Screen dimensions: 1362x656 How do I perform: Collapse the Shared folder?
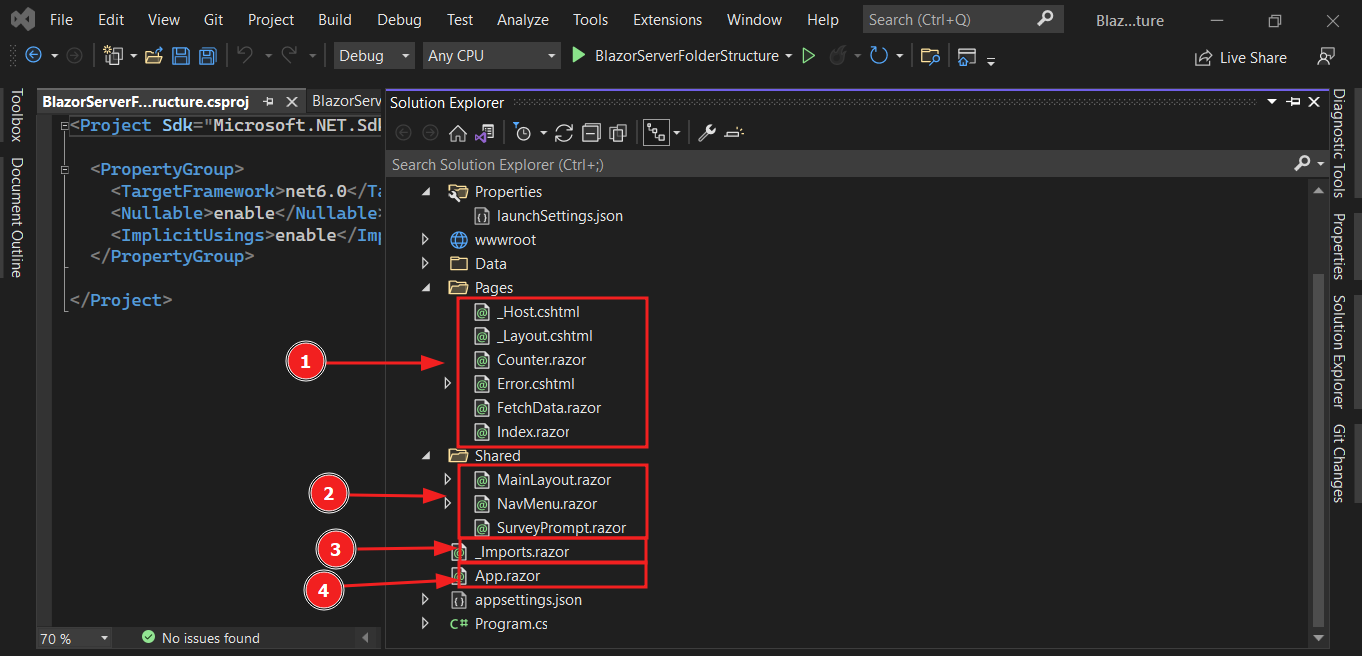(x=425, y=456)
